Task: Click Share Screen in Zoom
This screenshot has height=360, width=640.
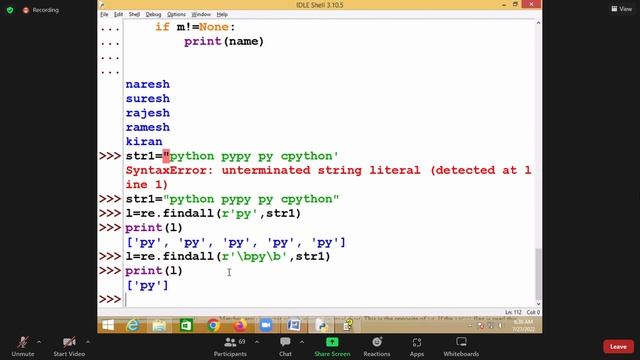Action: [x=332, y=346]
